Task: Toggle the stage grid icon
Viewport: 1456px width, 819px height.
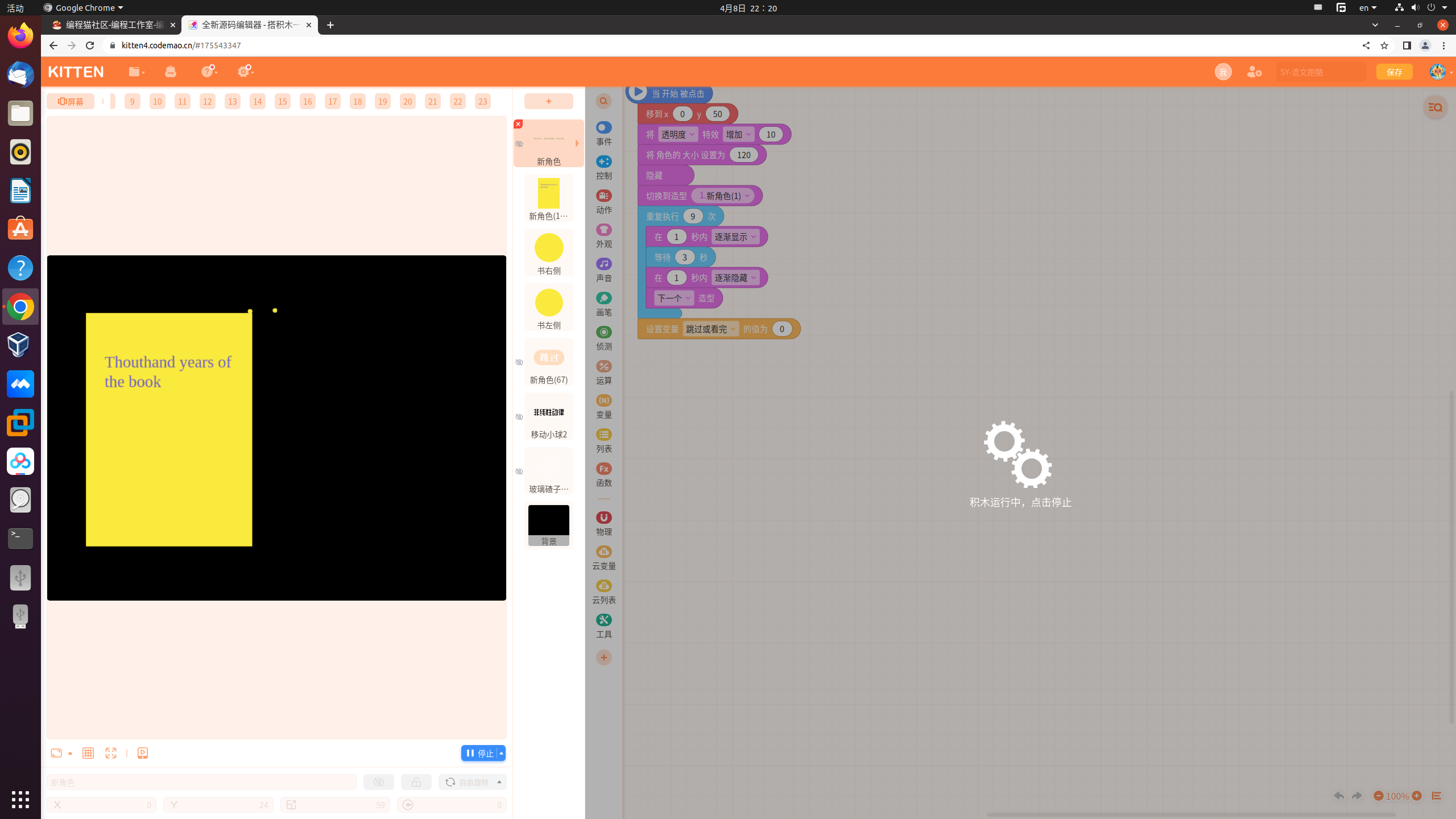Action: tap(88, 753)
